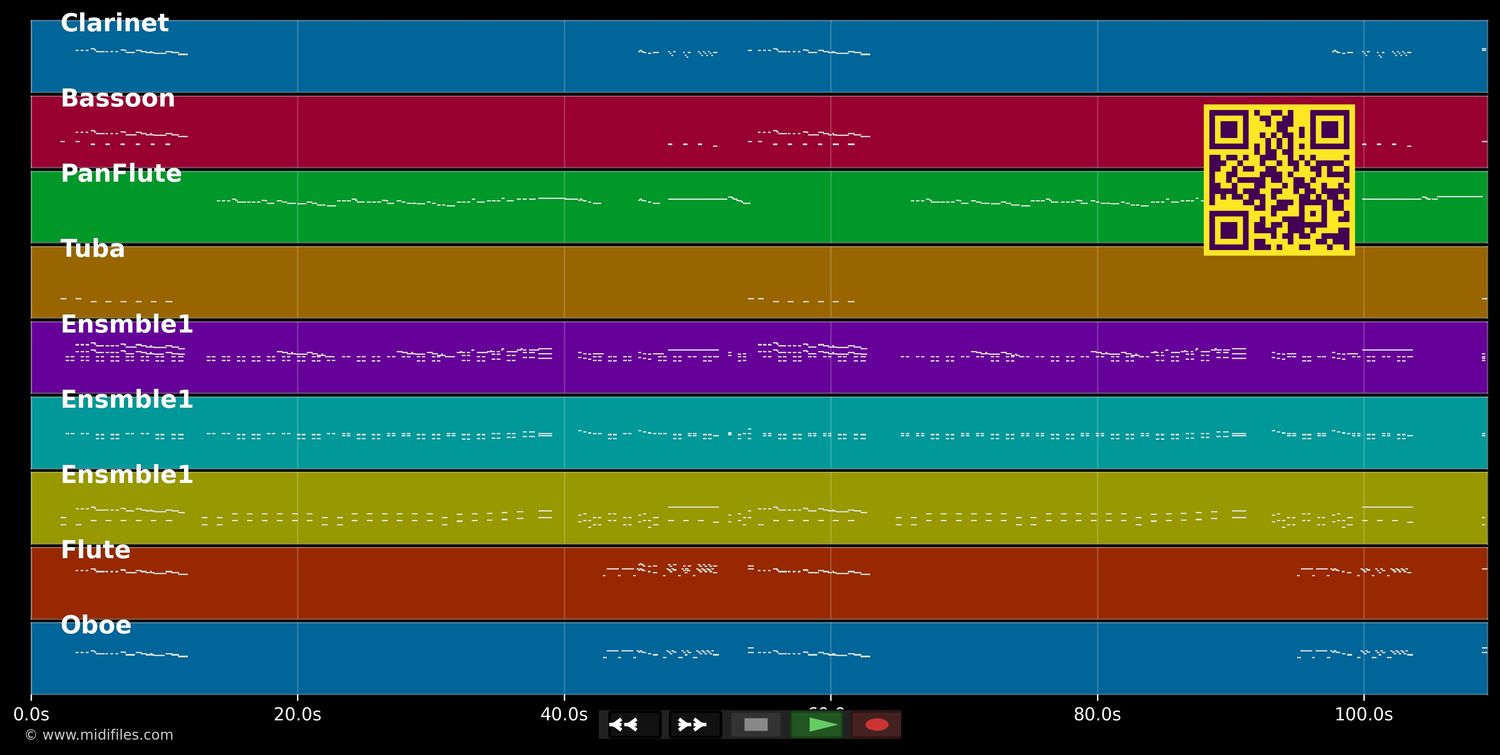Click the rewind playback button

634,725
